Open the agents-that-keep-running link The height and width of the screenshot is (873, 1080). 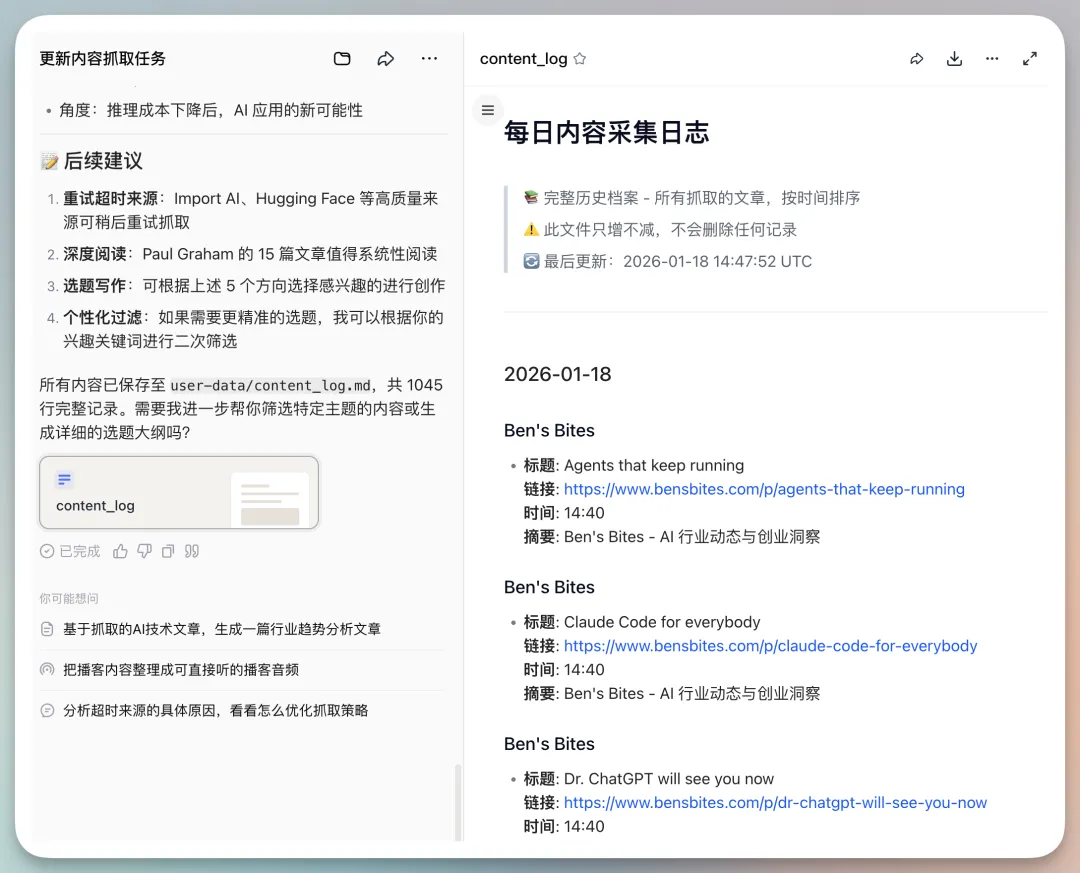(x=764, y=489)
